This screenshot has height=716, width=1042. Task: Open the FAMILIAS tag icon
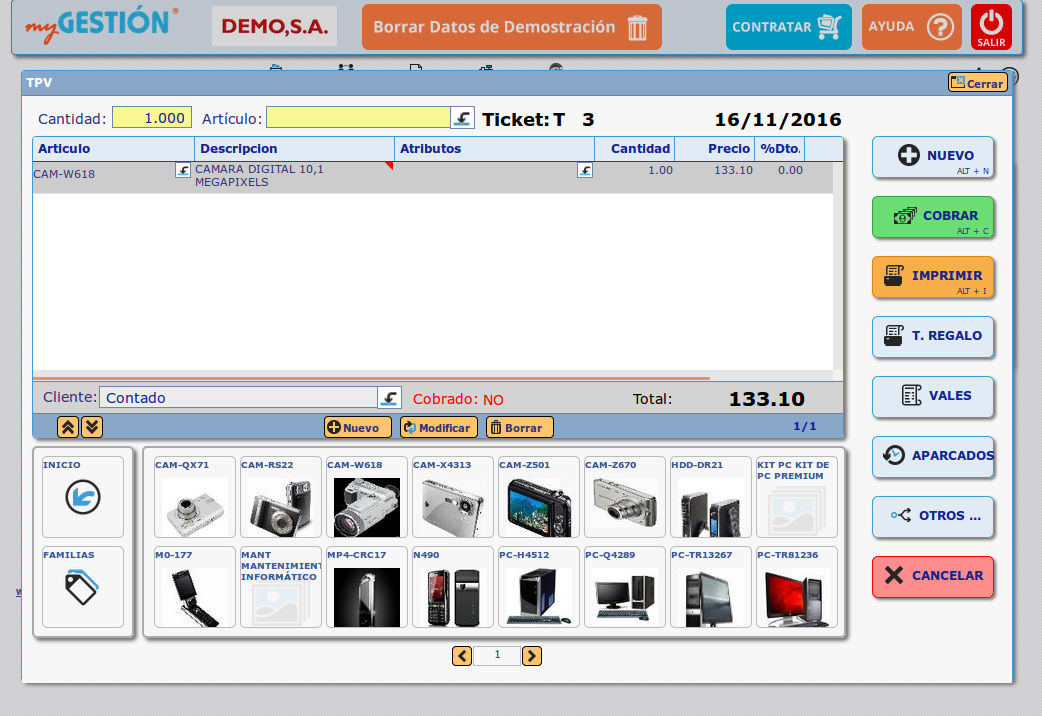click(x=83, y=587)
